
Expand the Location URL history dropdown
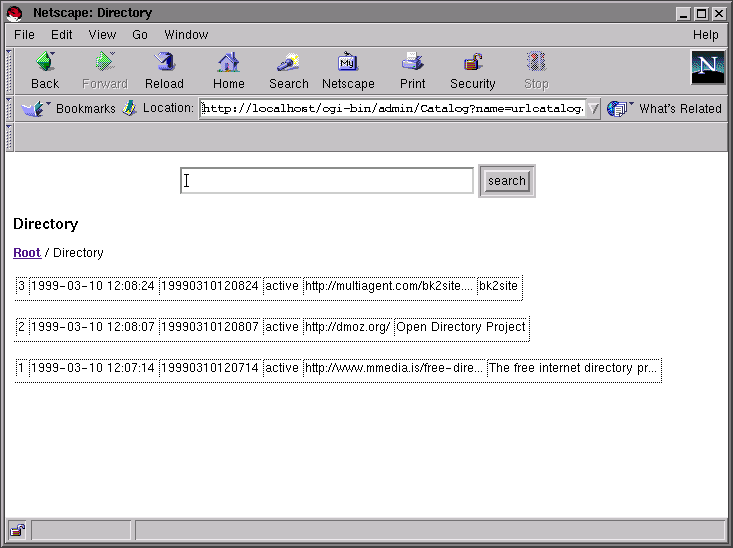pyautogui.click(x=593, y=109)
